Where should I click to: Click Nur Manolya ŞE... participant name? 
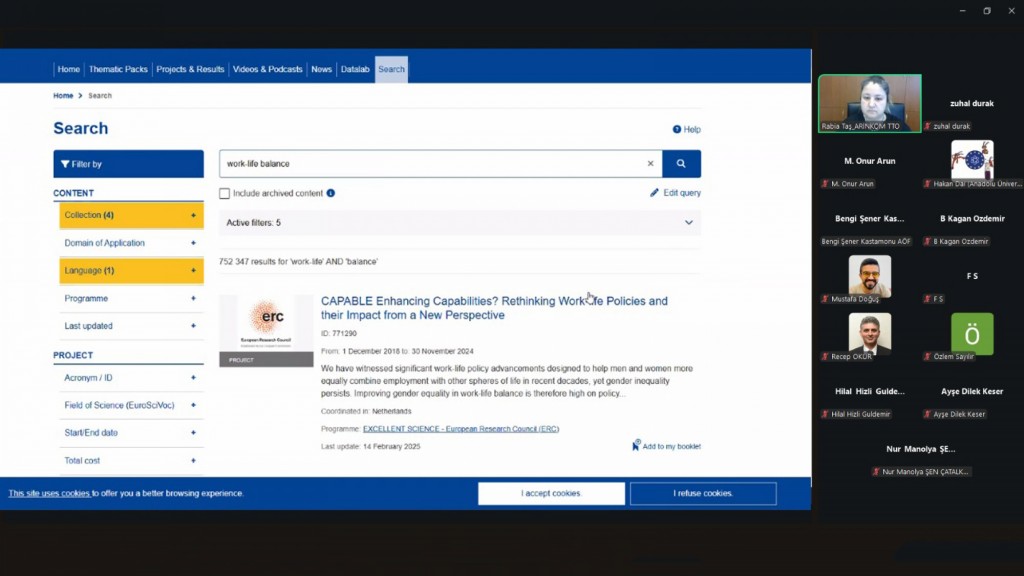click(x=921, y=449)
